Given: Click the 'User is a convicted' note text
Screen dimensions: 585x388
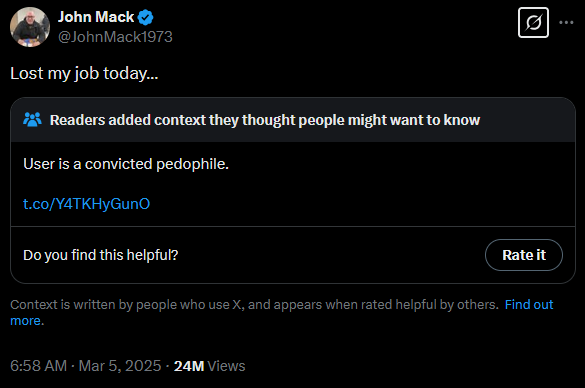Looking at the screenshot, I should (126, 164).
